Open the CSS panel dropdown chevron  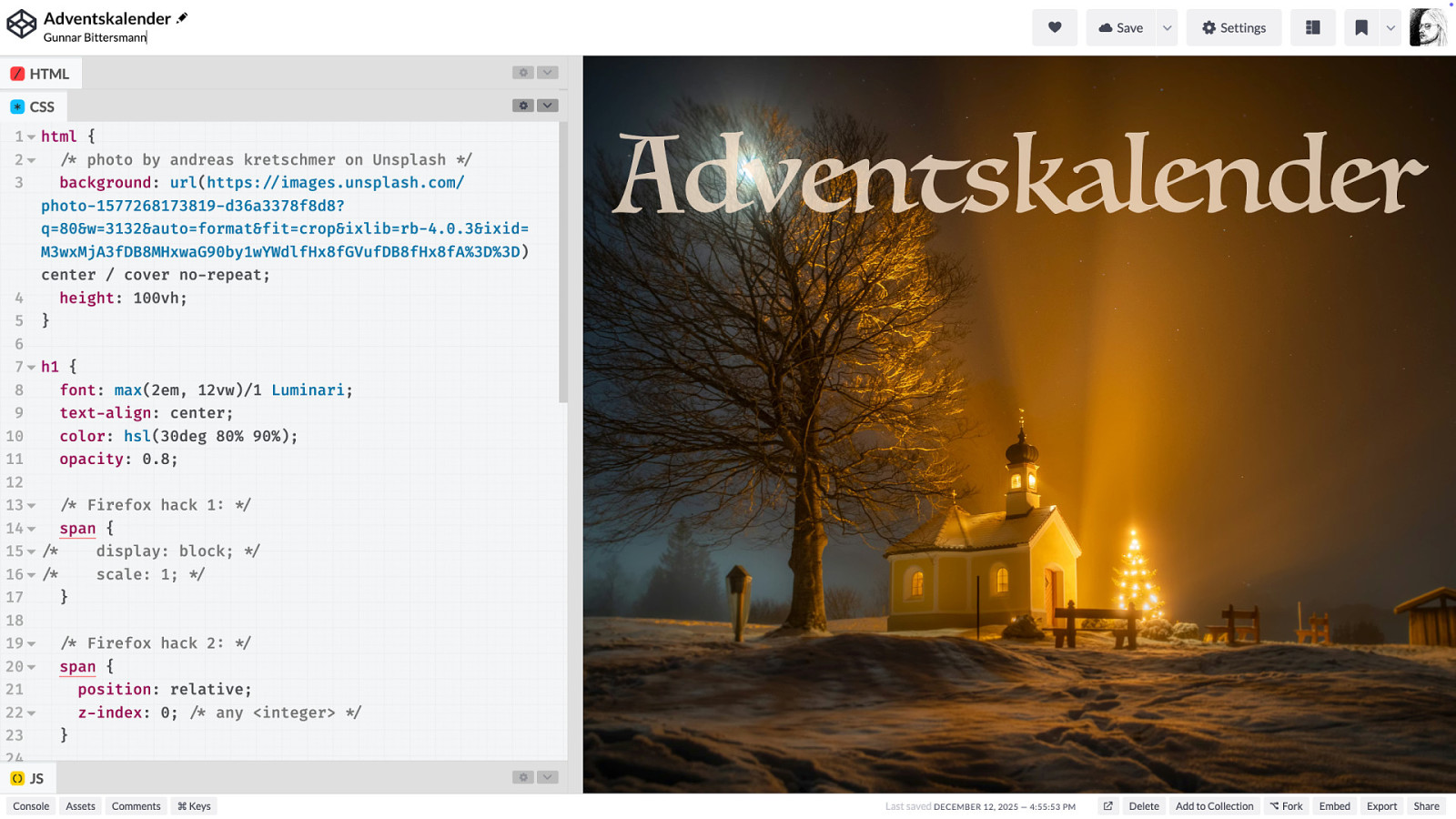(x=547, y=106)
